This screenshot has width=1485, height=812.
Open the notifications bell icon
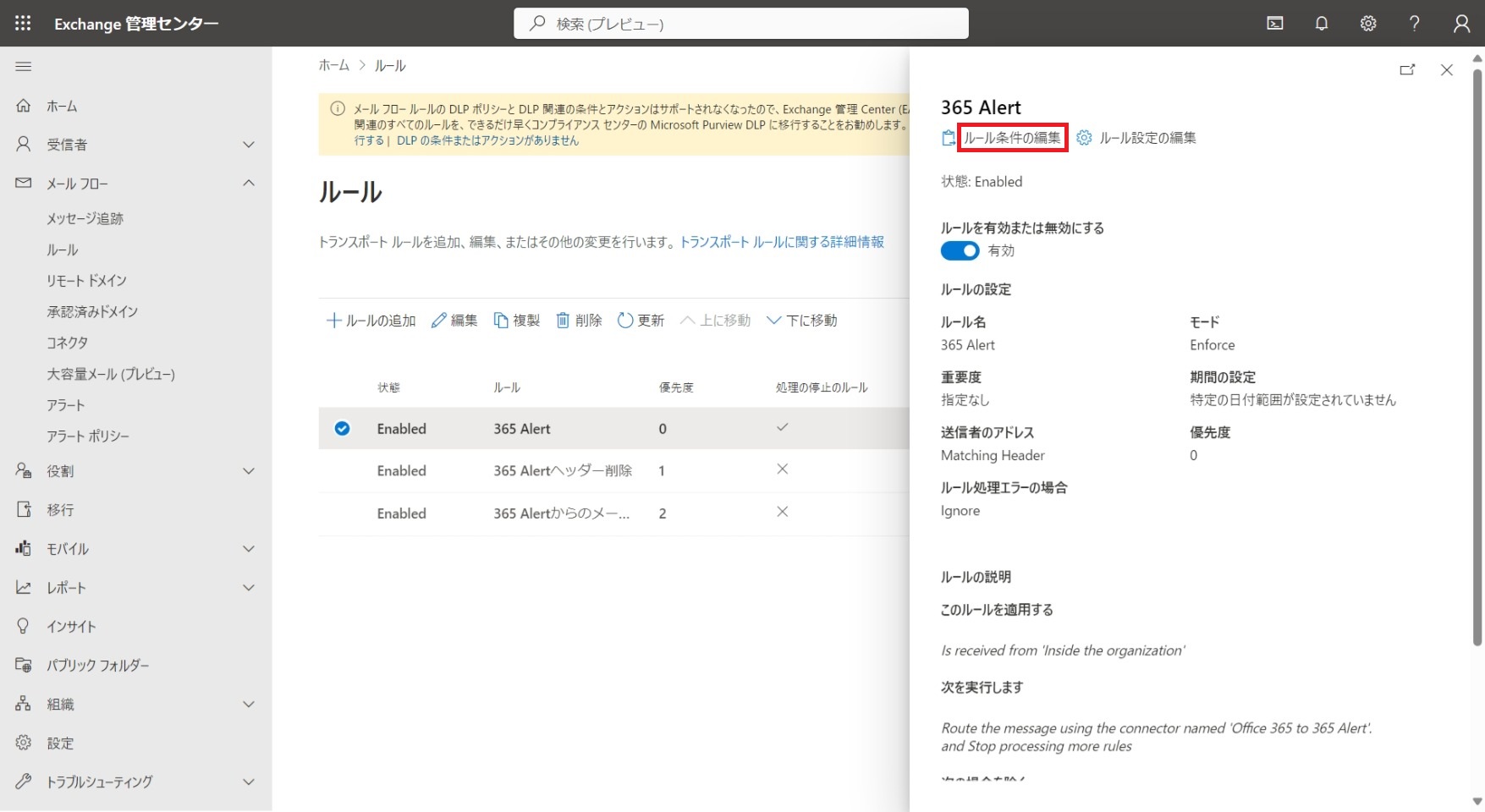tap(1321, 24)
